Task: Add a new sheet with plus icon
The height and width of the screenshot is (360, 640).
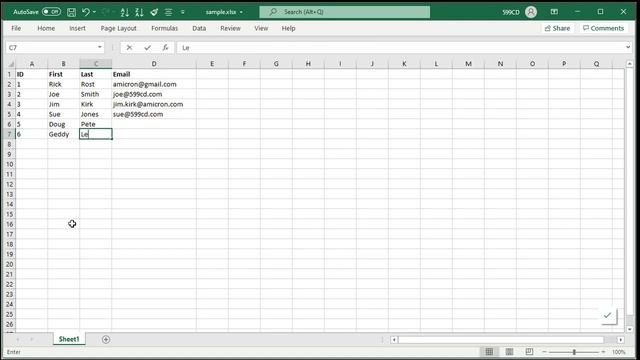Action: (x=106, y=339)
